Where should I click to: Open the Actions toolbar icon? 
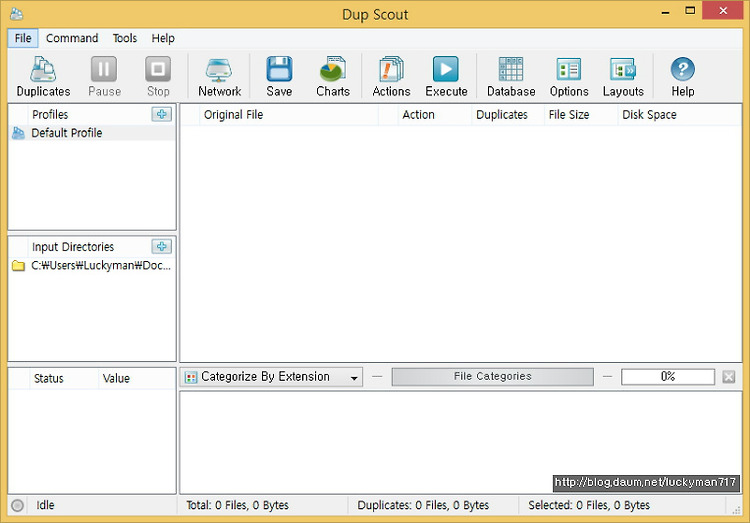[x=391, y=69]
